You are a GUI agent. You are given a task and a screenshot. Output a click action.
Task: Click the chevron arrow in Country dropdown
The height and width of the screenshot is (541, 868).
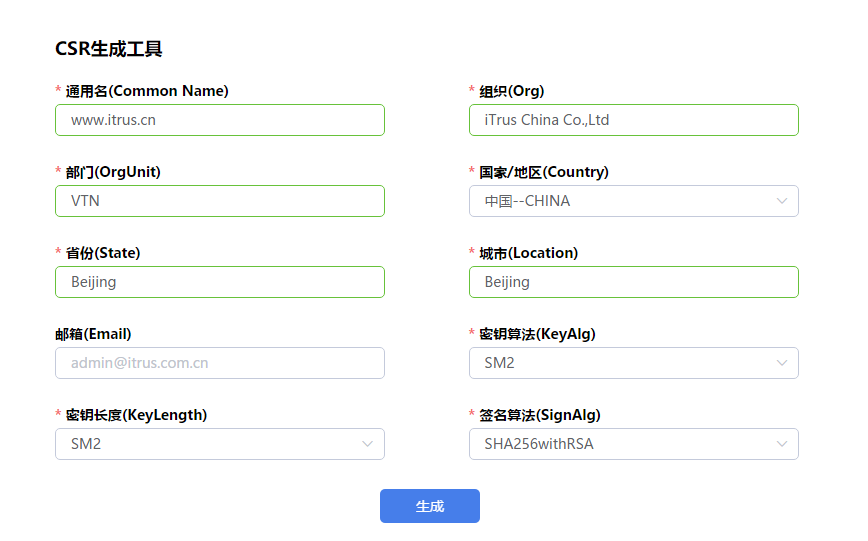[x=782, y=201]
